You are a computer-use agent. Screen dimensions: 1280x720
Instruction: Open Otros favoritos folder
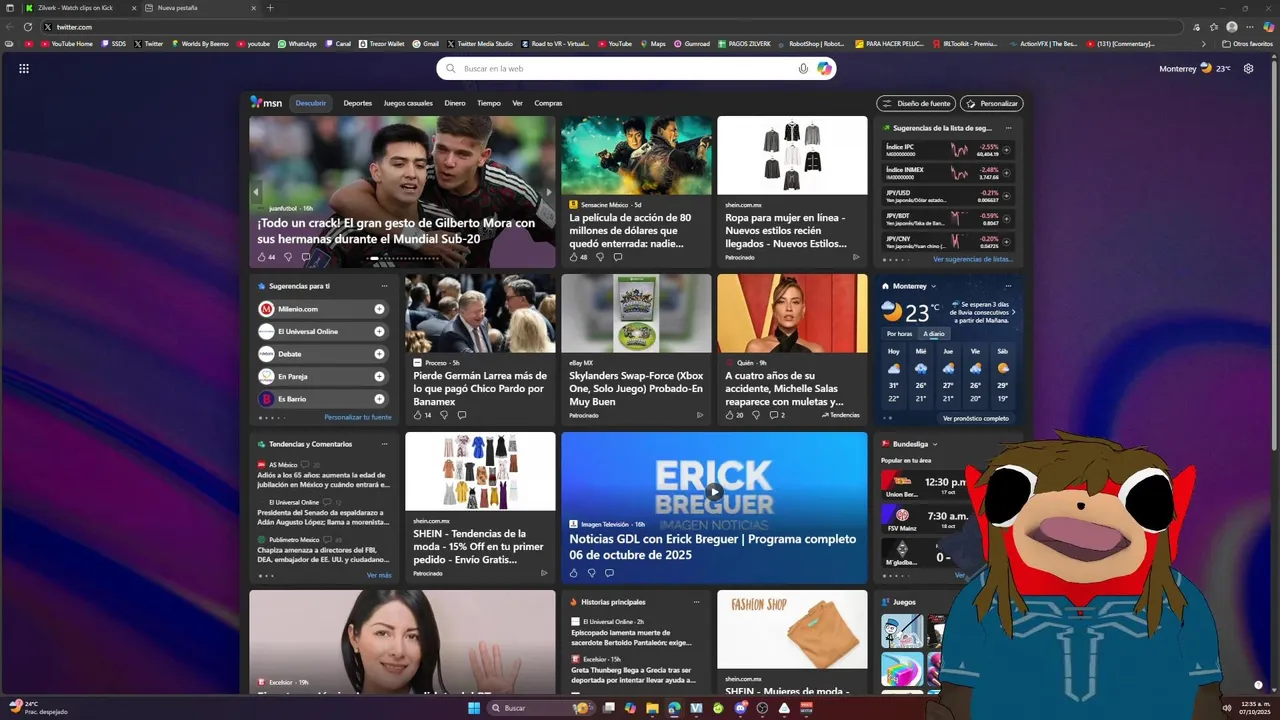point(1246,44)
